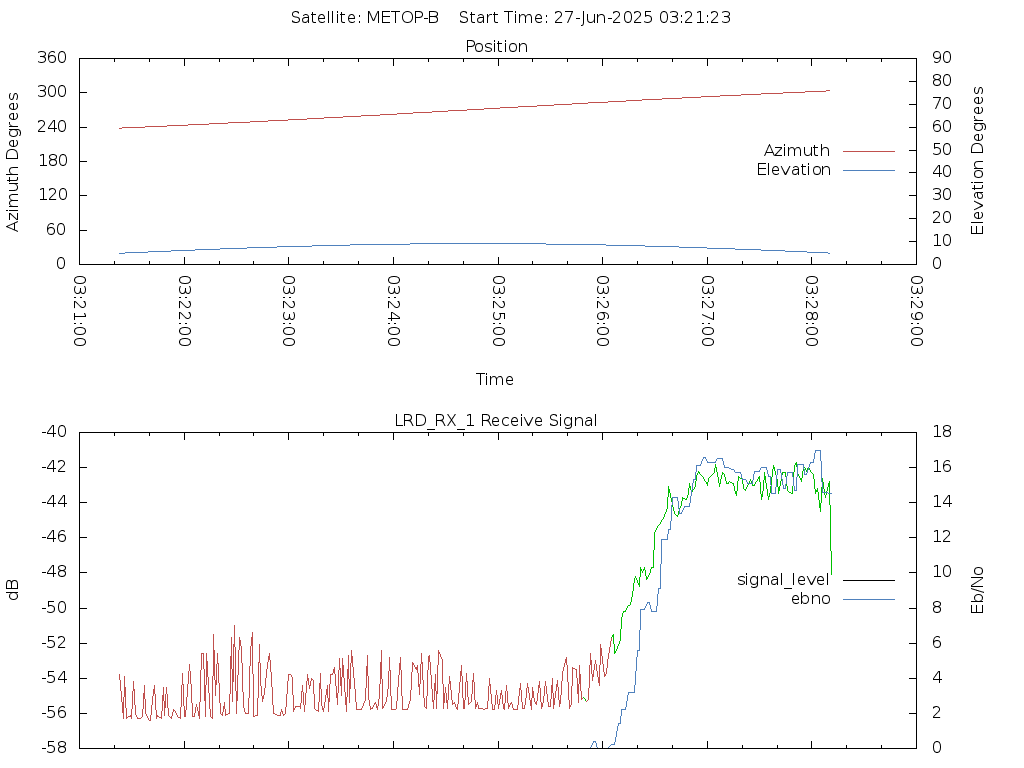Click the "dB" axis label
The height and width of the screenshot is (768, 1024).
(12, 590)
